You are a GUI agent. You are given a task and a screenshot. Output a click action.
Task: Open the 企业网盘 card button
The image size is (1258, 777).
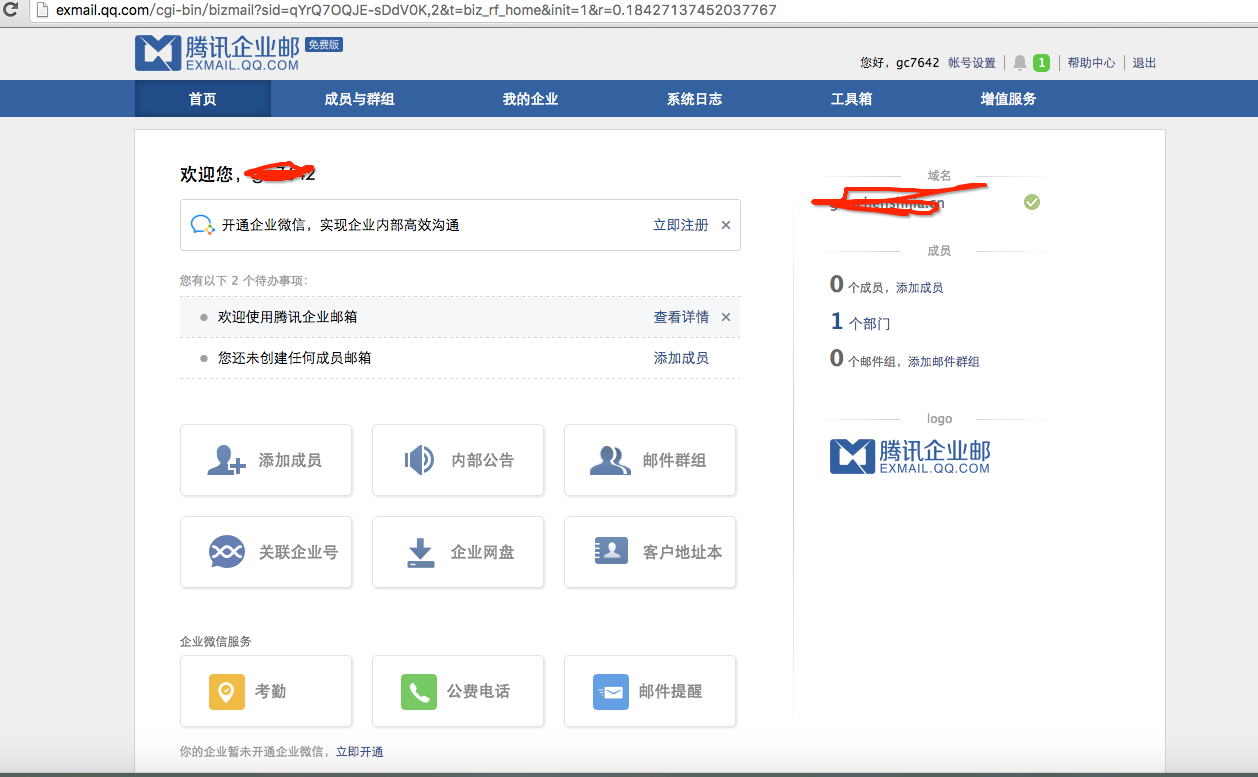point(458,552)
